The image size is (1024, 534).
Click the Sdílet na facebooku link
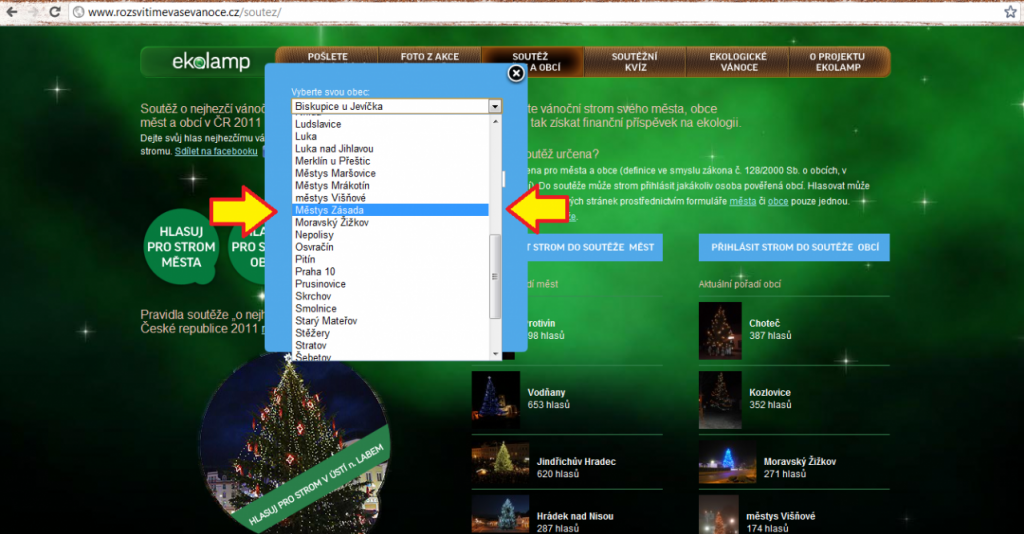click(216, 151)
